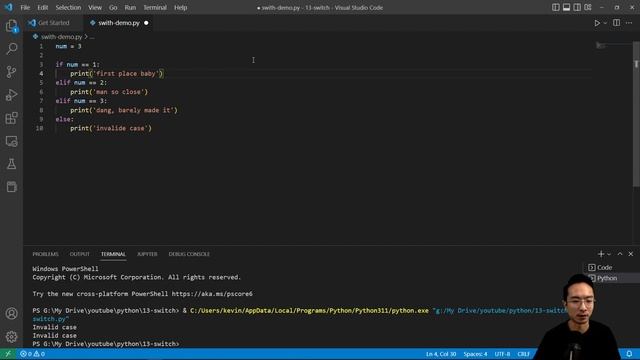Open the Search view
The width and height of the screenshot is (640, 360).
click(11, 49)
